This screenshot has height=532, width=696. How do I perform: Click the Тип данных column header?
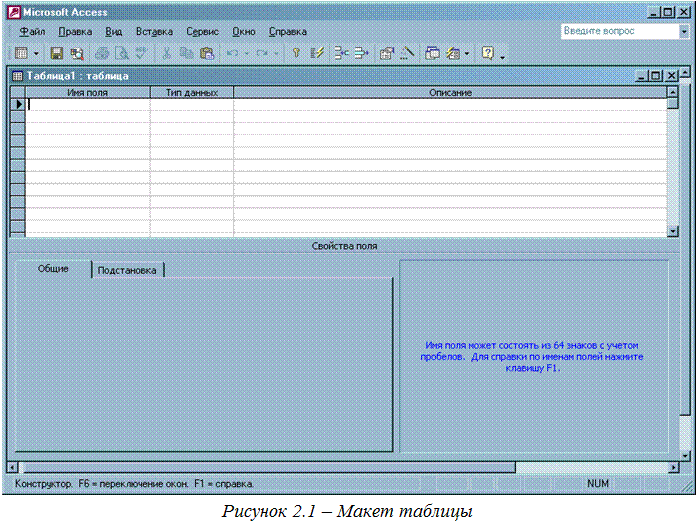(x=192, y=93)
